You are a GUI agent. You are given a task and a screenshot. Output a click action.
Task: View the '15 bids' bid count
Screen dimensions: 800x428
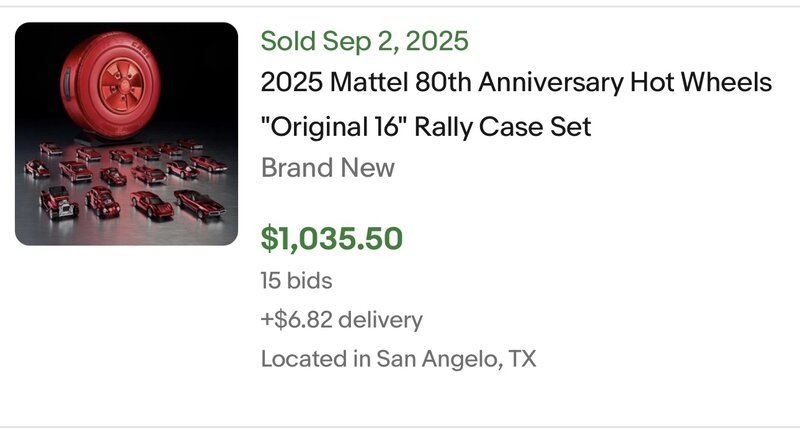coord(296,281)
